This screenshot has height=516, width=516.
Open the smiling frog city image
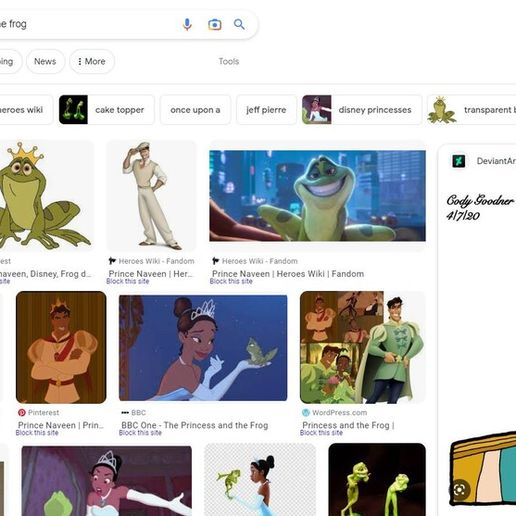coord(317,196)
